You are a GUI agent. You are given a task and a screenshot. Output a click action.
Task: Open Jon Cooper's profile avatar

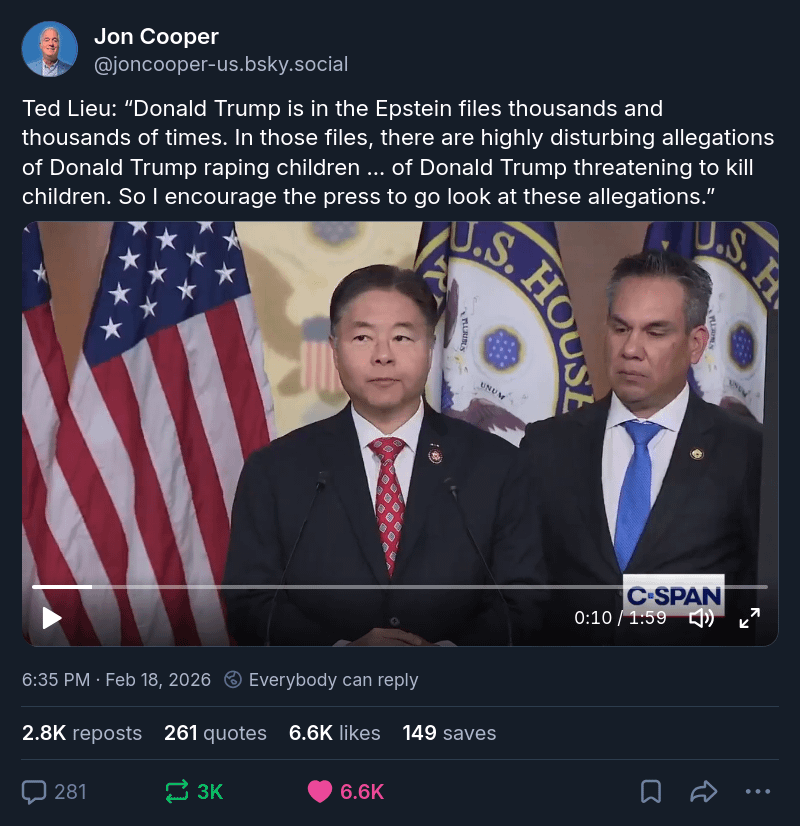(50, 49)
